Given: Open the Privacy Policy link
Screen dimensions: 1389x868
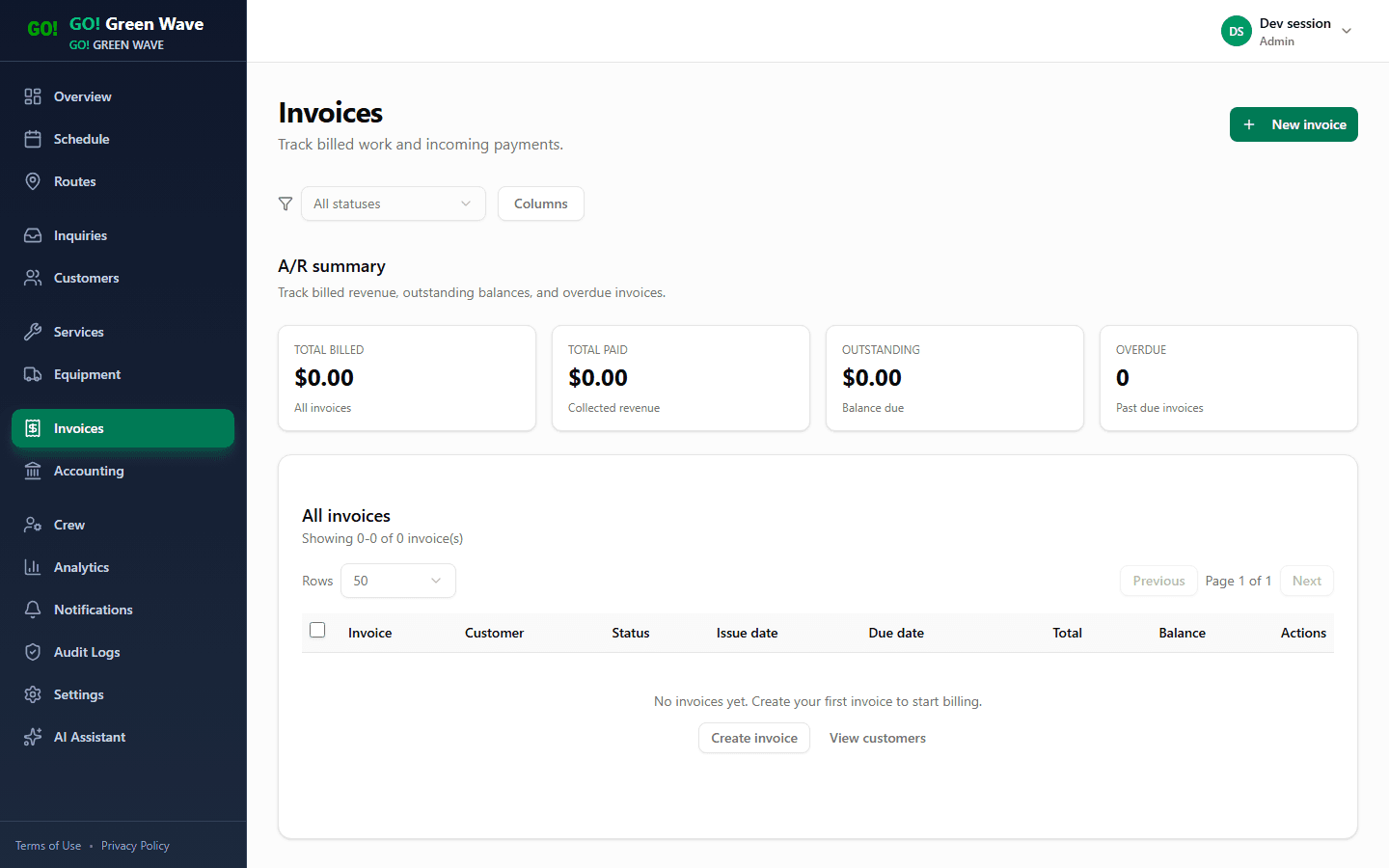Looking at the screenshot, I should click(135, 845).
